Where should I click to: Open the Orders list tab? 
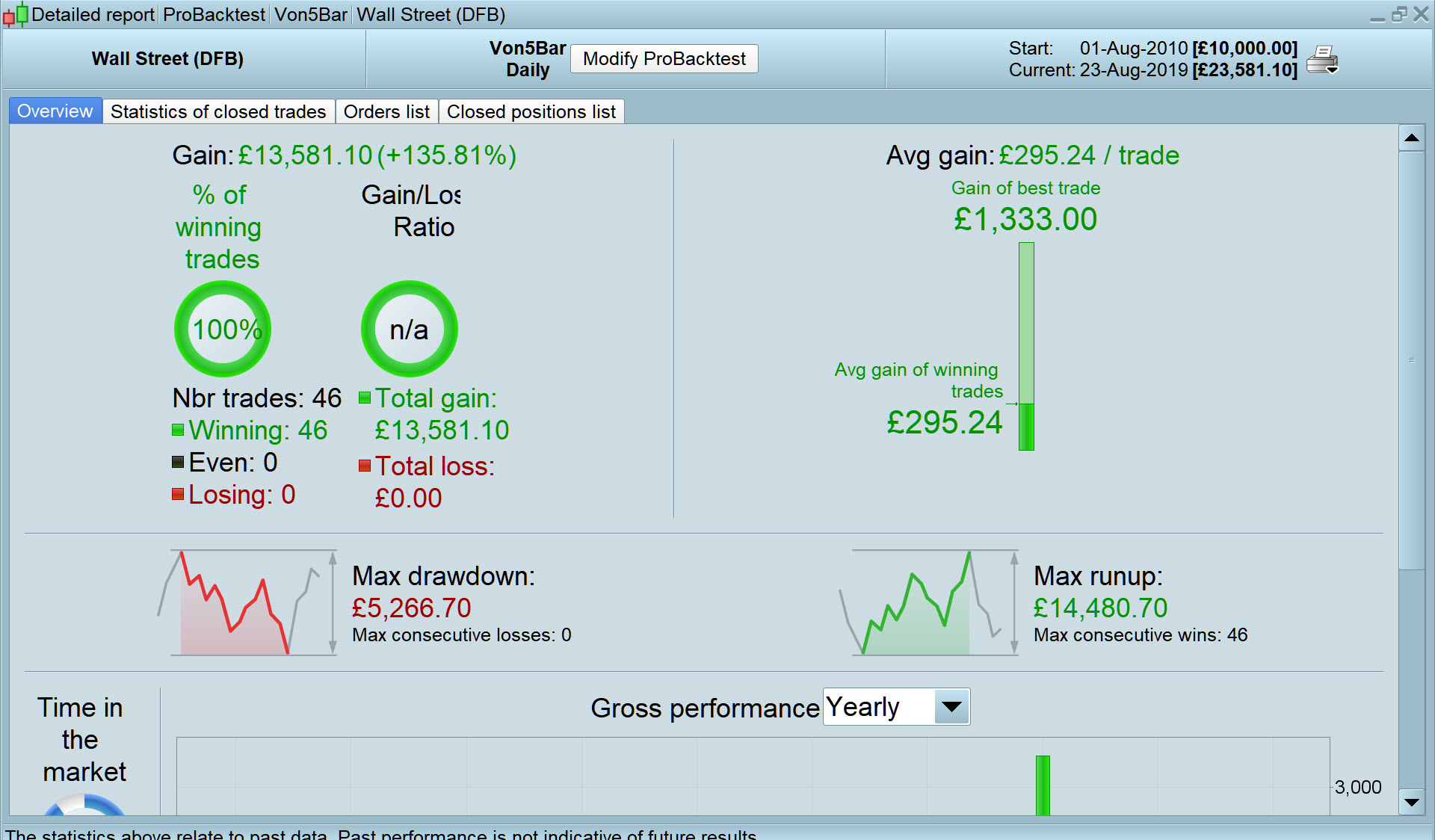(386, 111)
